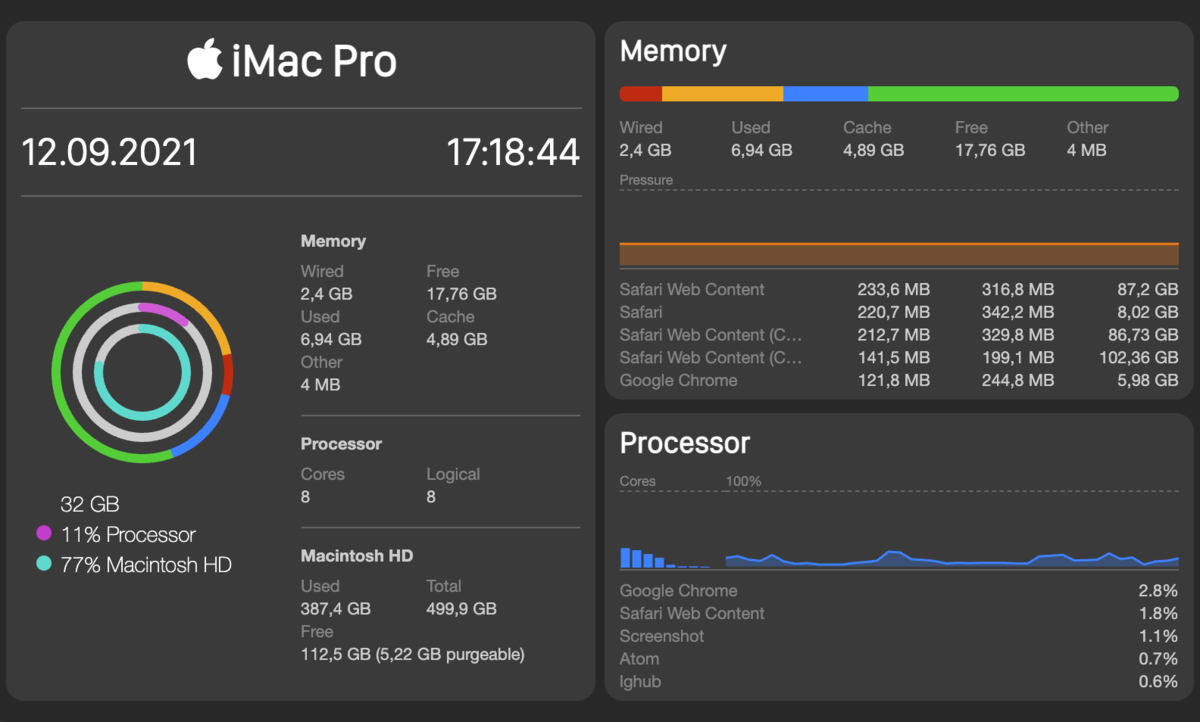Select the Screenshot 1.1% process row
The image size is (1200, 722).
(899, 636)
